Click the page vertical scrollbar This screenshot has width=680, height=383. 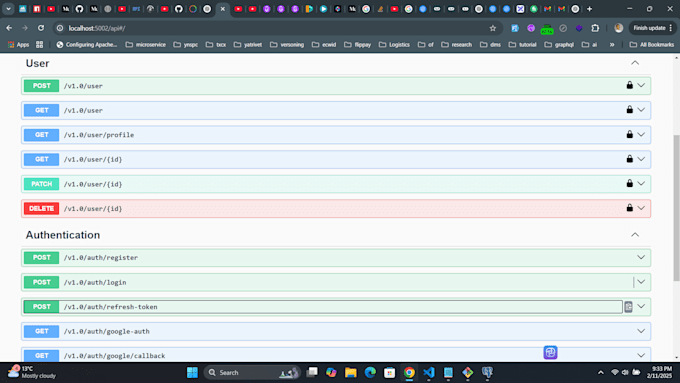[676, 207]
